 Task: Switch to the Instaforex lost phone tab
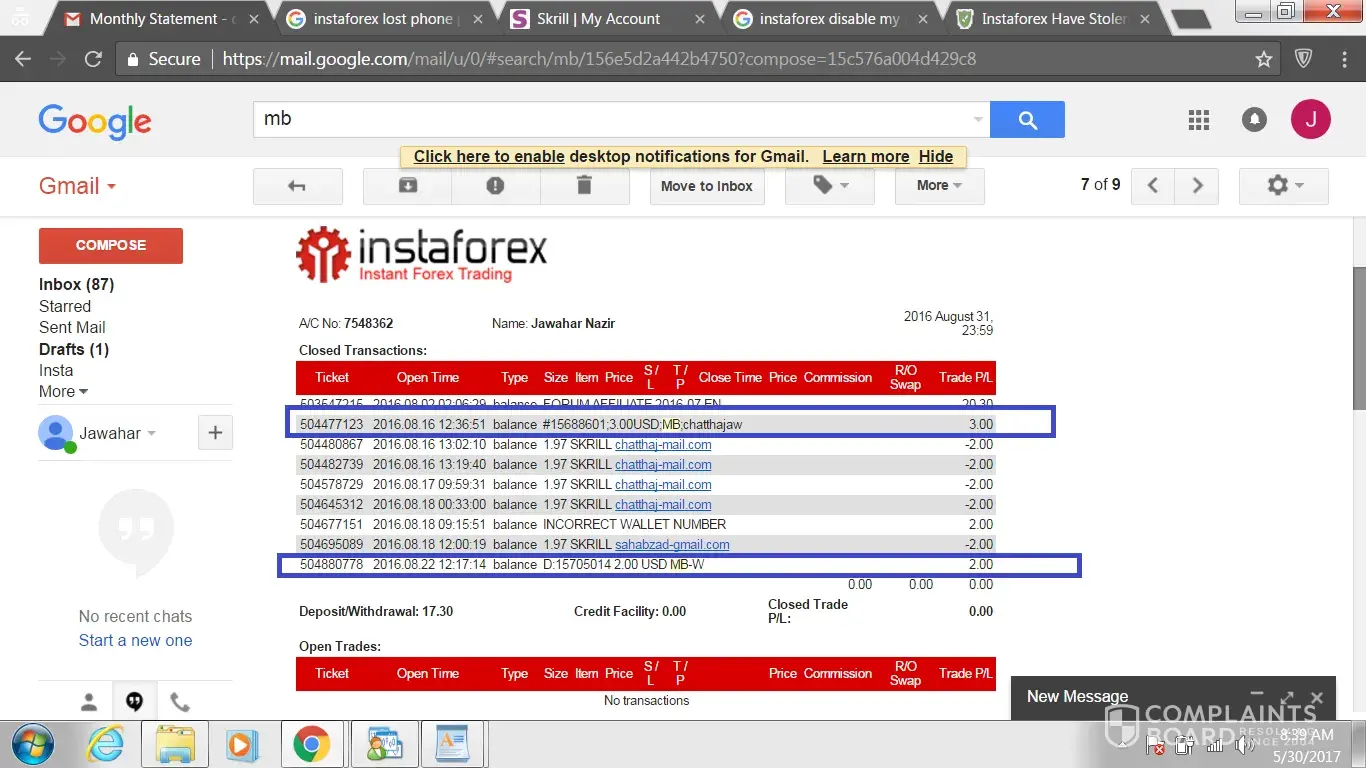point(383,19)
